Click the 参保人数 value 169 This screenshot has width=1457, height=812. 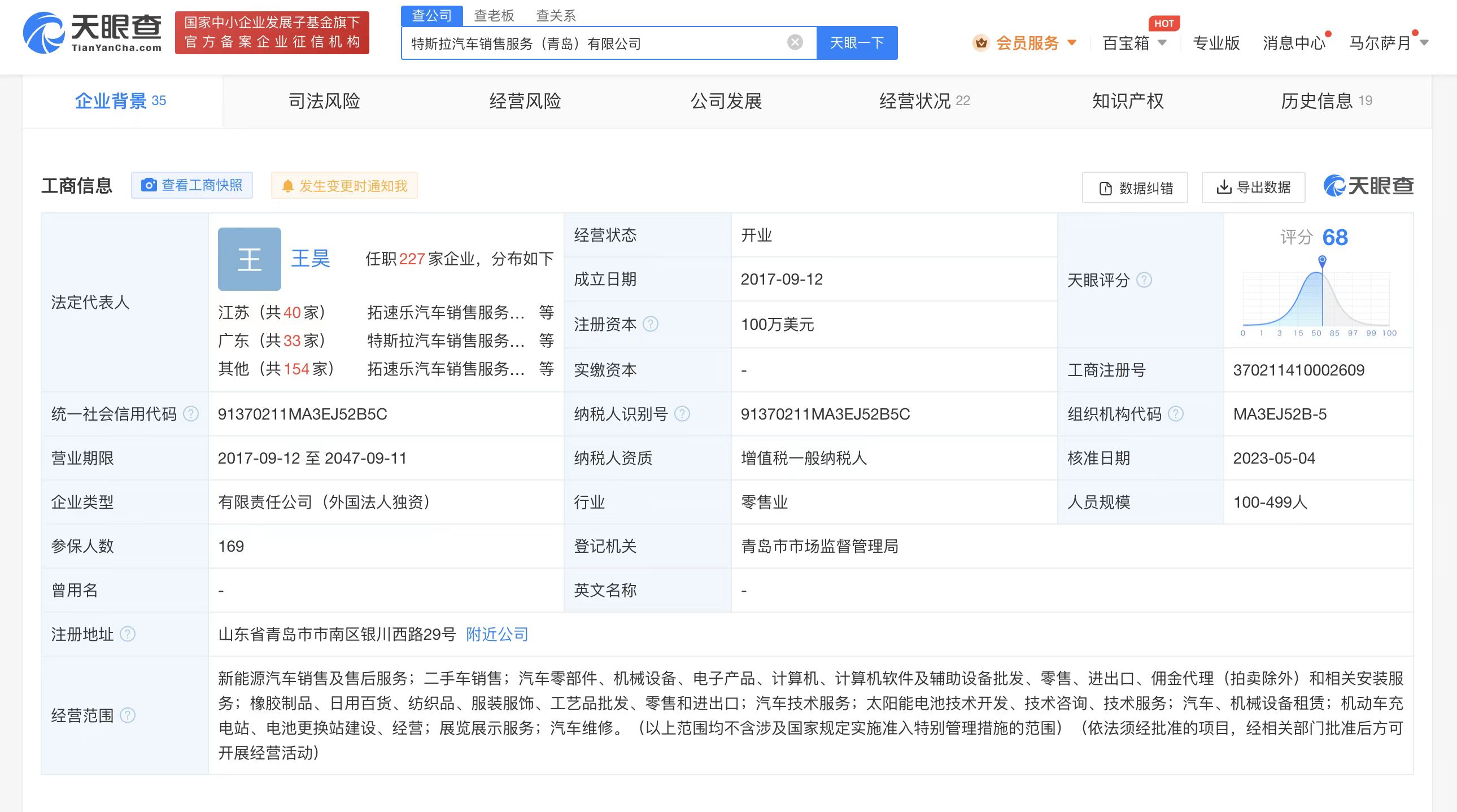231,546
